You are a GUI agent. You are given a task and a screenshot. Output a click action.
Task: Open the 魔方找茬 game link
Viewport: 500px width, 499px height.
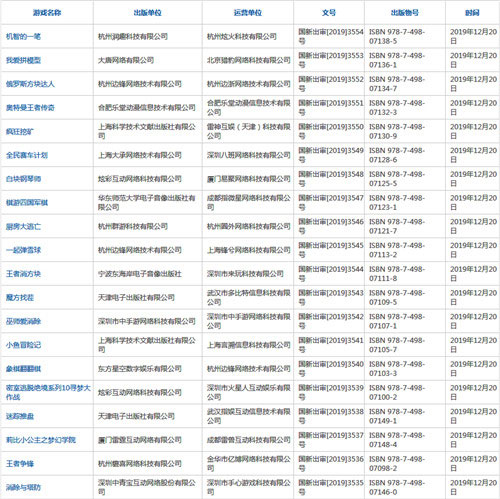pyautogui.click(x=20, y=297)
